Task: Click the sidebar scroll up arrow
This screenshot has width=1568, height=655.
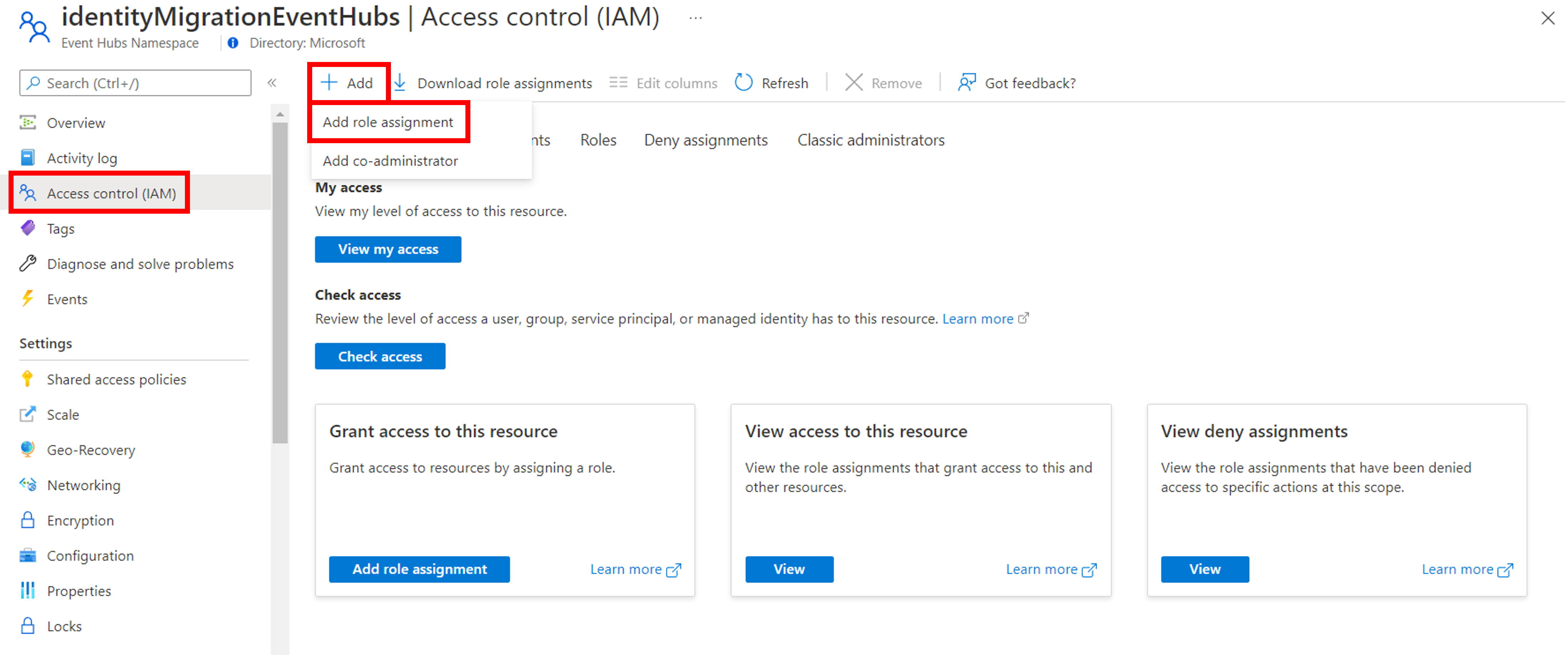Action: (x=280, y=114)
